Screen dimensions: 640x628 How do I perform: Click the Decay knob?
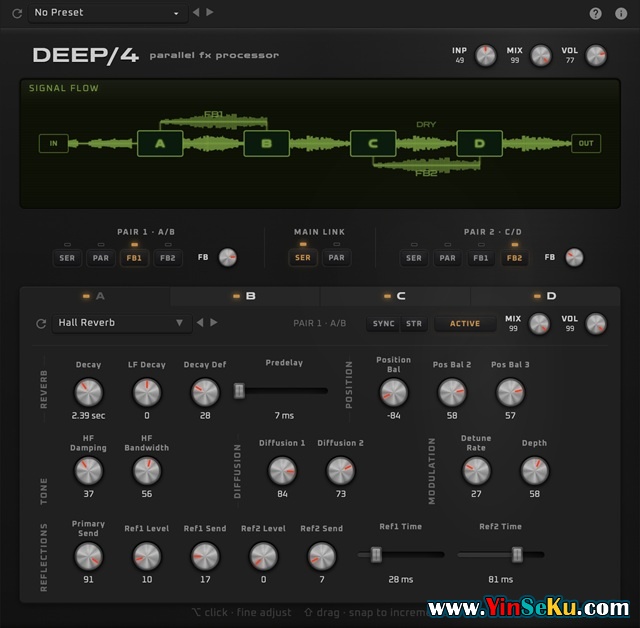(88, 392)
